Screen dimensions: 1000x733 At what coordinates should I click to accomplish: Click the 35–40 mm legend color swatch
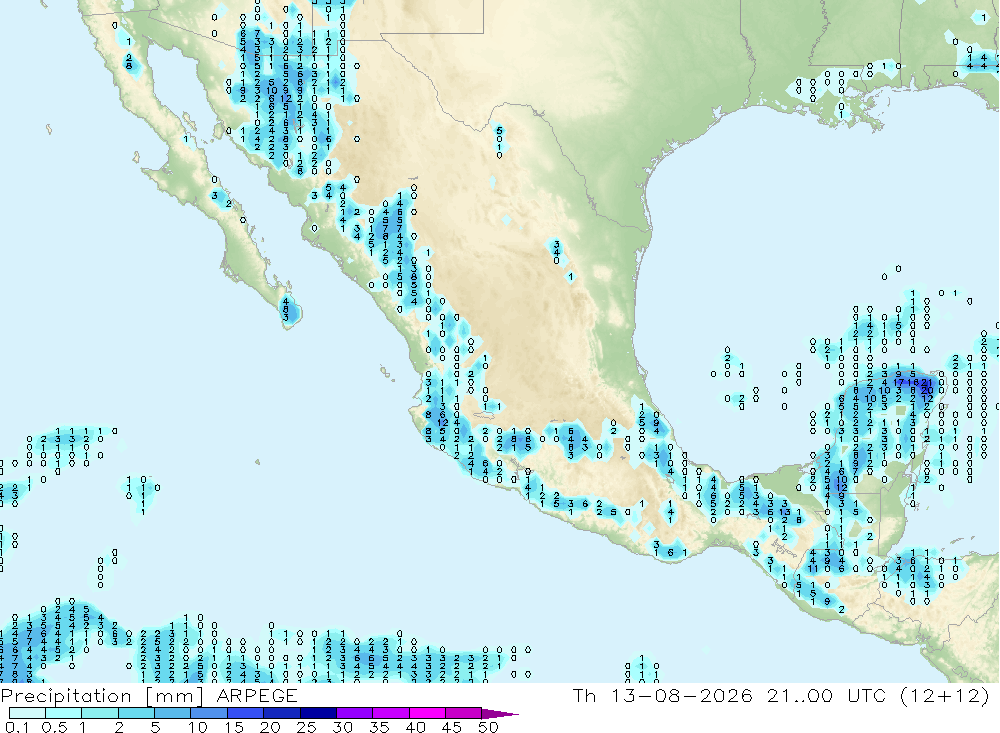click(x=391, y=713)
